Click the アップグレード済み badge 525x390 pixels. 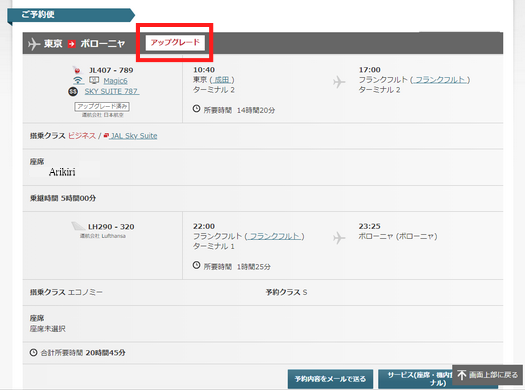tap(102, 106)
